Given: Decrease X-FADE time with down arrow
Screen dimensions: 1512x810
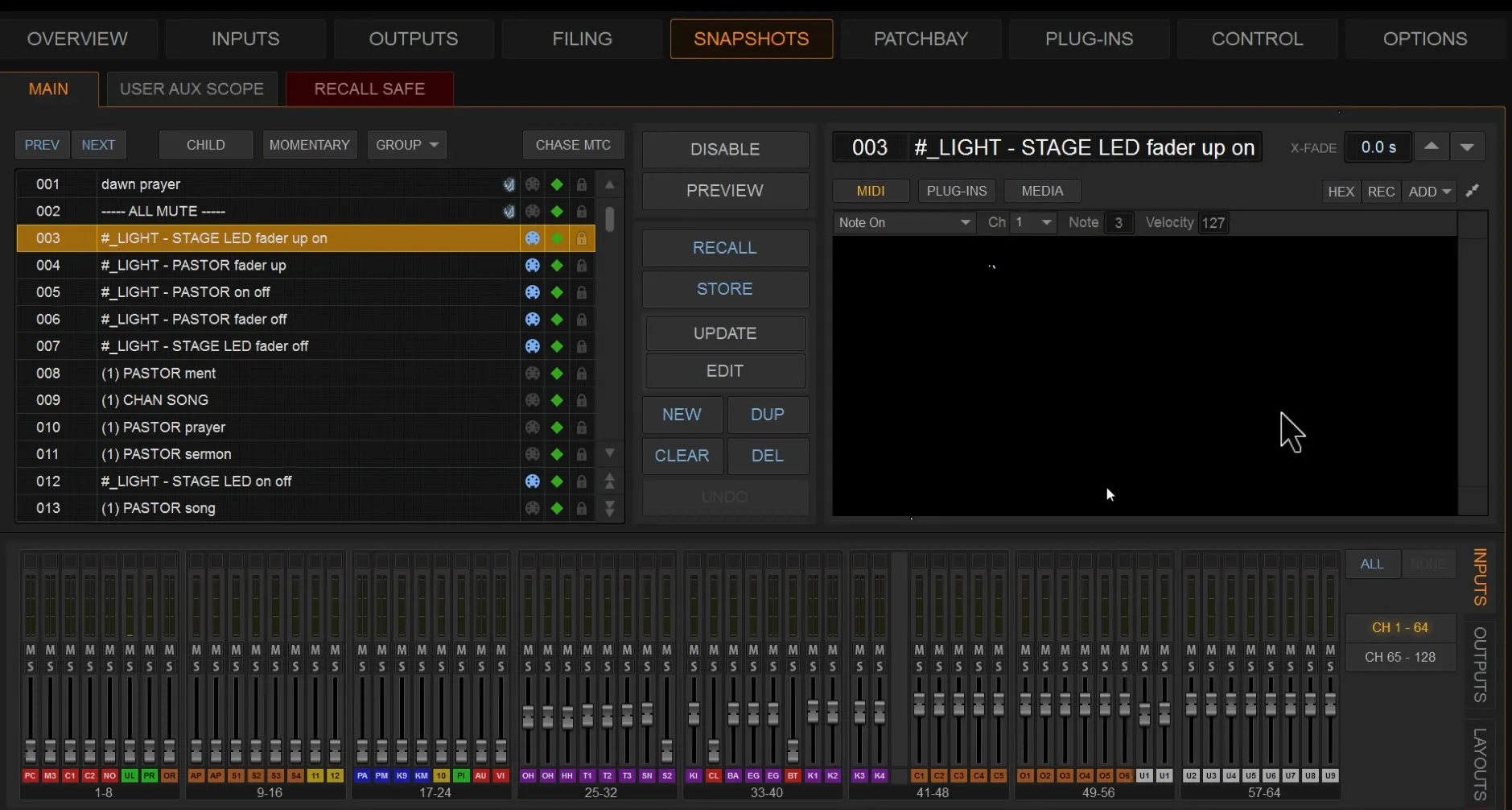Looking at the screenshot, I should click(1467, 147).
